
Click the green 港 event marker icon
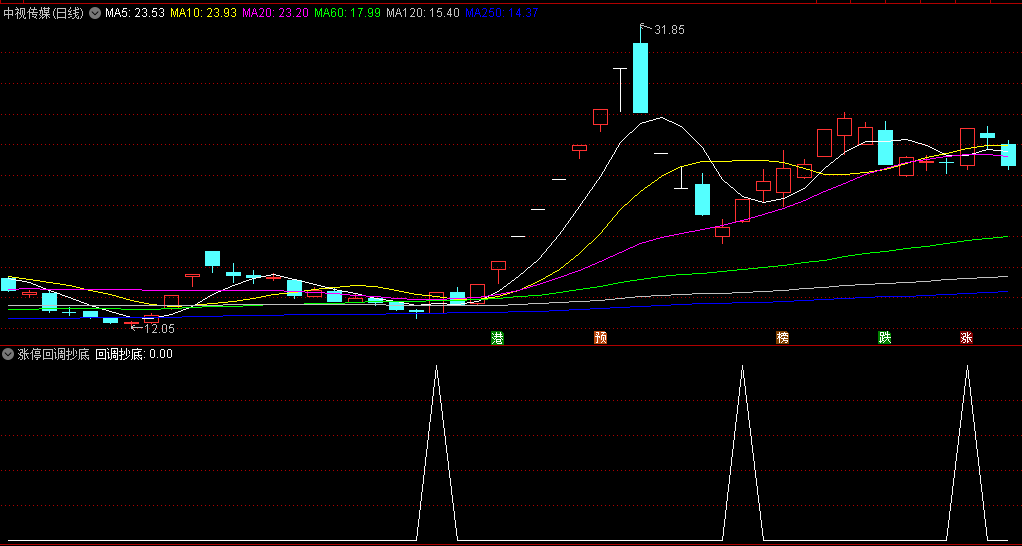tap(497, 338)
